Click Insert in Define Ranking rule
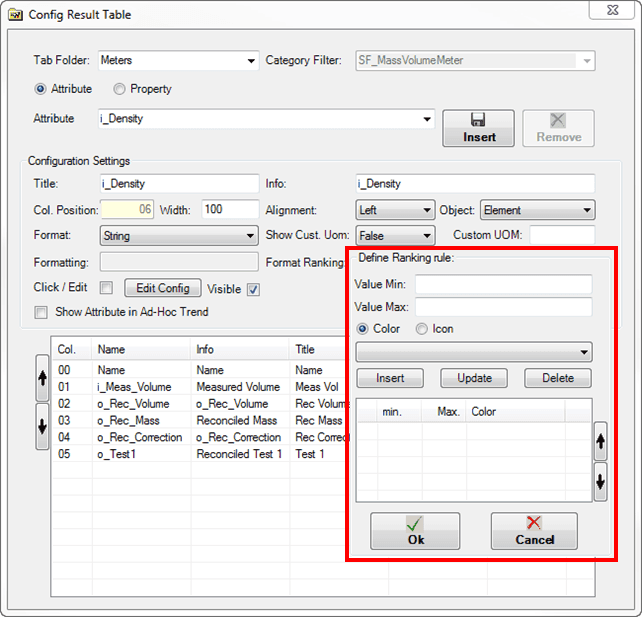642x617 pixels. (x=390, y=378)
